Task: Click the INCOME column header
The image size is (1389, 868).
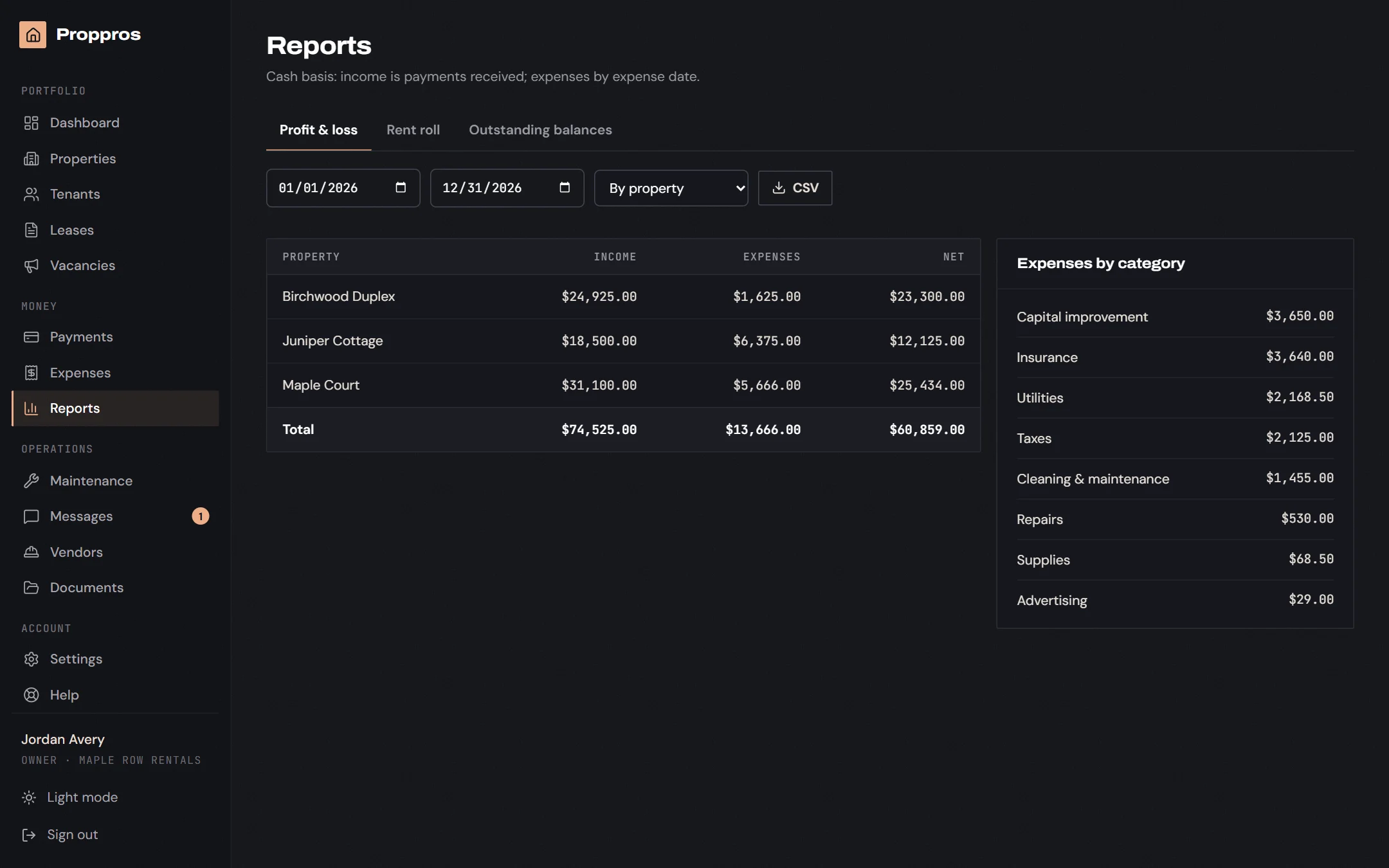Action: pos(615,257)
